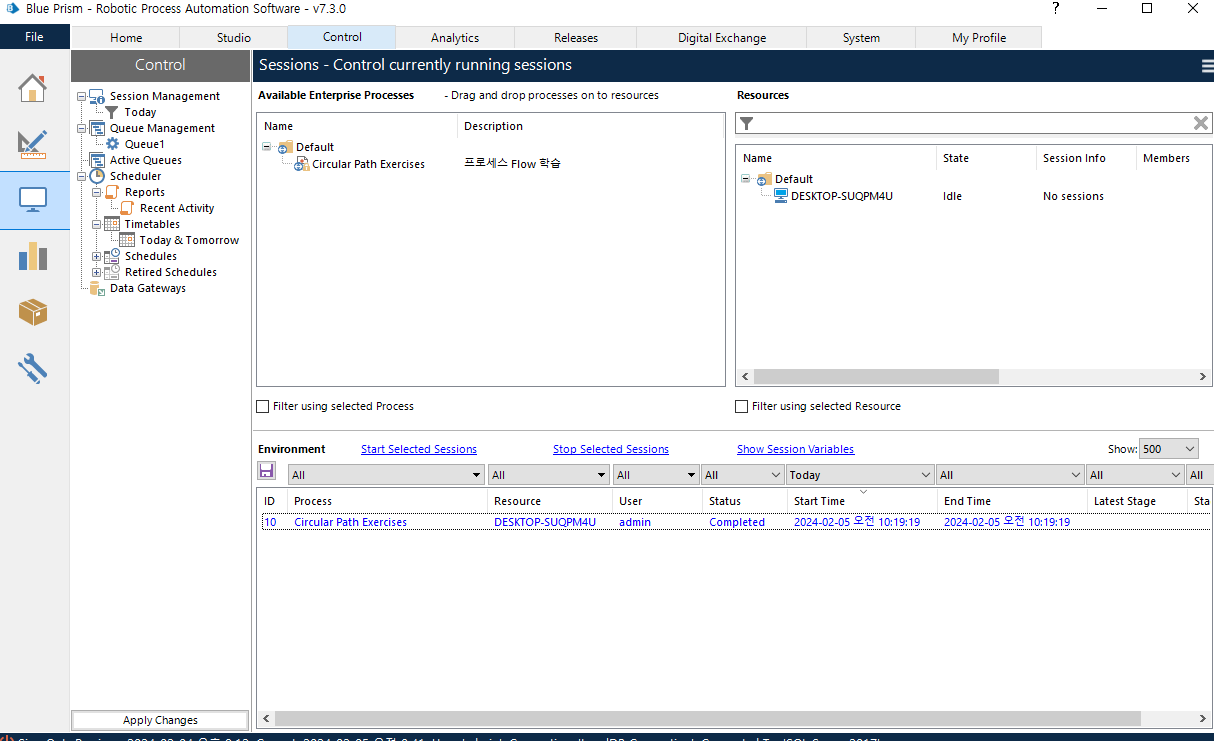This screenshot has width=1214, height=741.
Task: Click the Today filter funnel icon
Action: tap(113, 112)
